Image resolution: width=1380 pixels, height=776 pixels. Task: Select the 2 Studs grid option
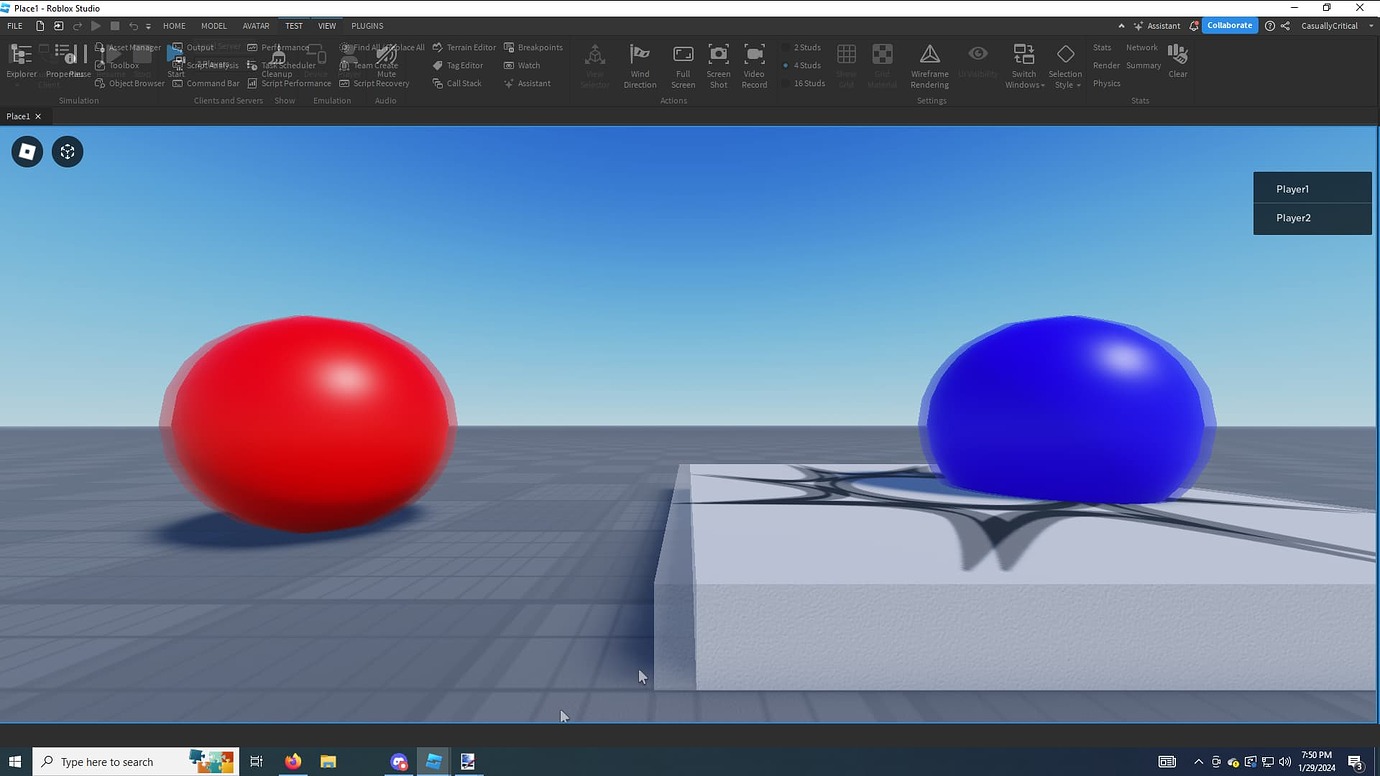806,47
